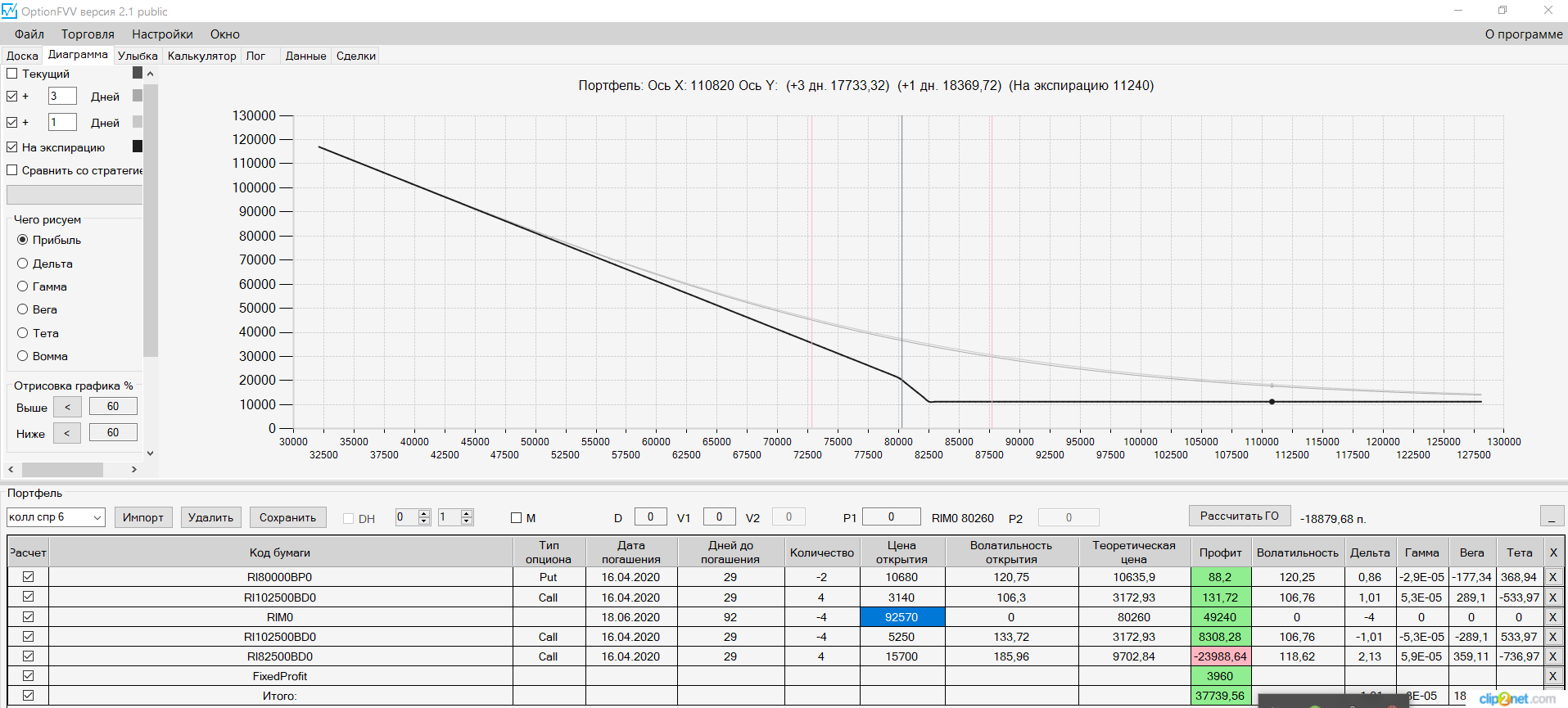Switch to the Улыбка tab
The width and height of the screenshot is (1568, 708).
[x=138, y=56]
